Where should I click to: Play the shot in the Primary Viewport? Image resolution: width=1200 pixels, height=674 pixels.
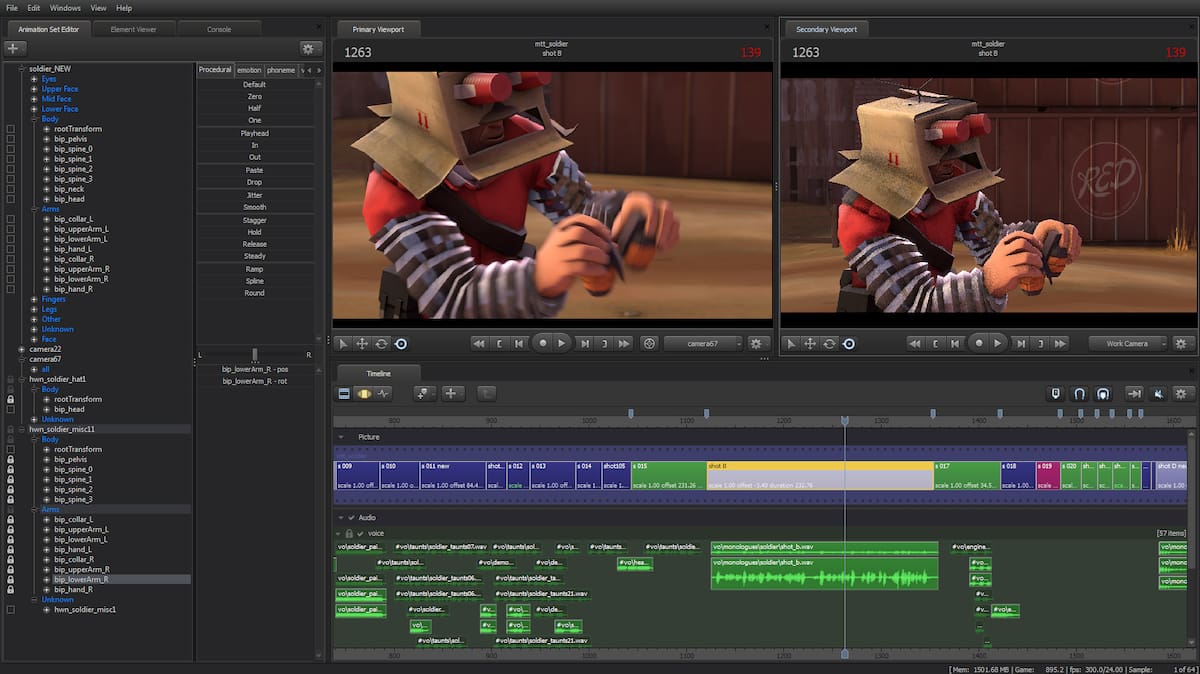562,343
